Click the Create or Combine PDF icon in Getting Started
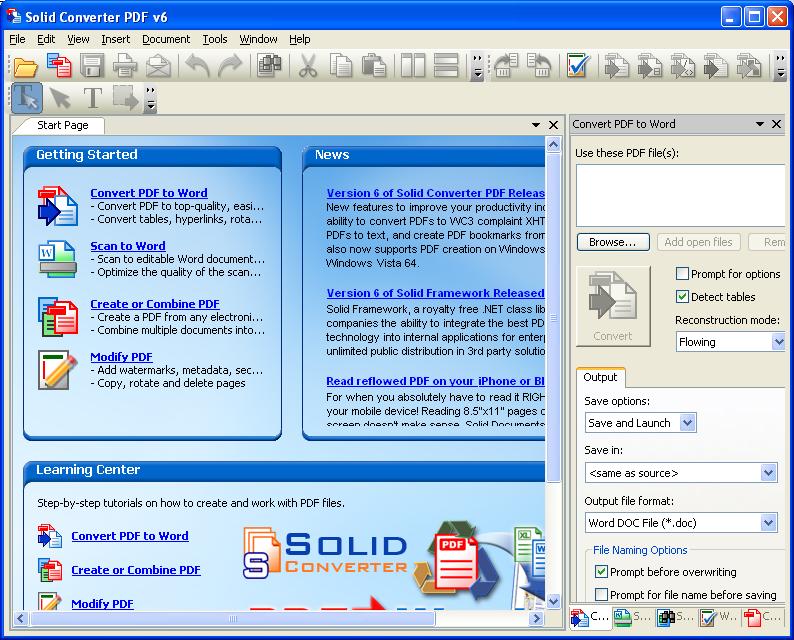The height and width of the screenshot is (640, 794). click(58, 317)
